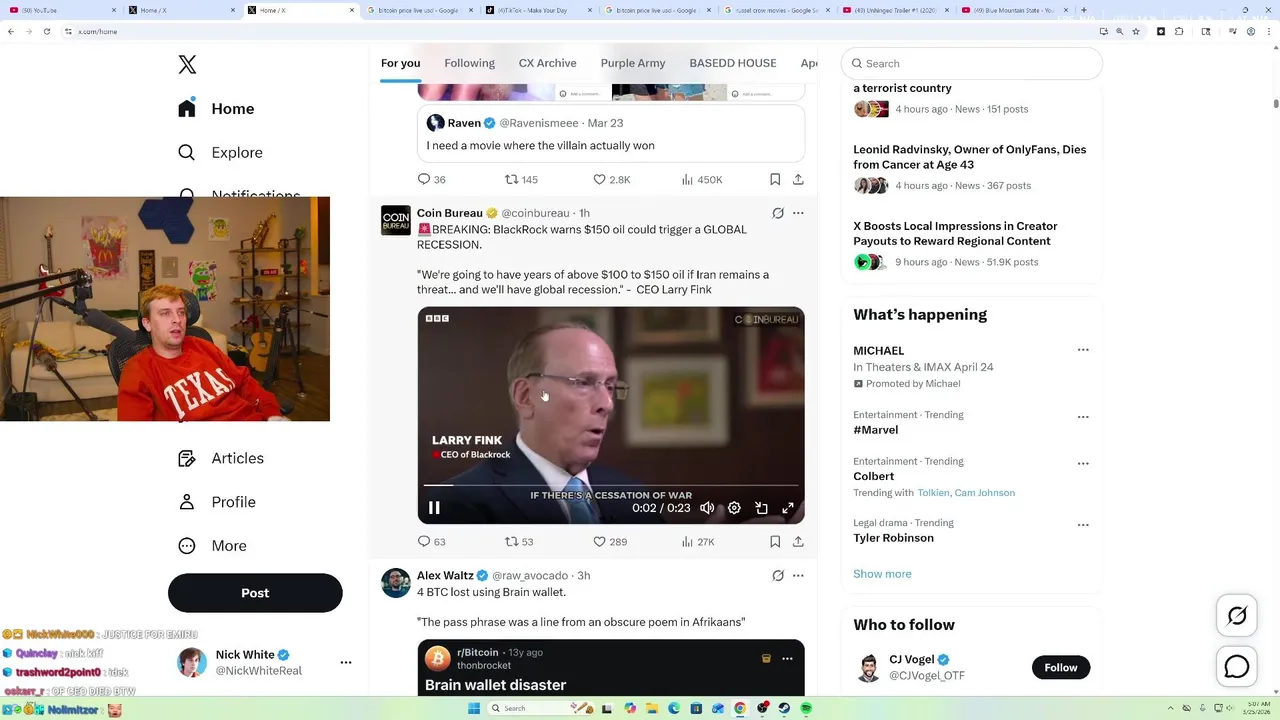Open the Windows Start button
The image size is (1280, 720).
click(x=473, y=708)
